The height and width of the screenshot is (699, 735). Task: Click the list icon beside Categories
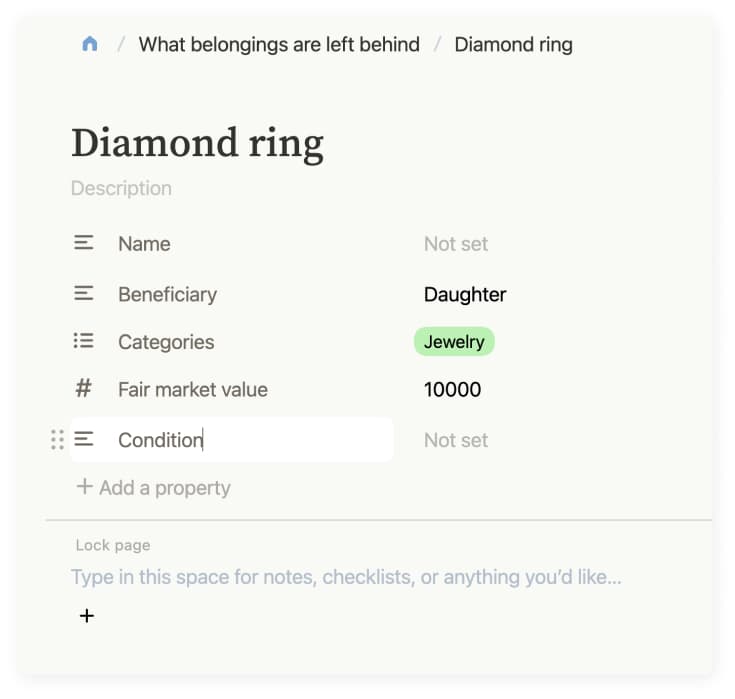pyautogui.click(x=84, y=342)
